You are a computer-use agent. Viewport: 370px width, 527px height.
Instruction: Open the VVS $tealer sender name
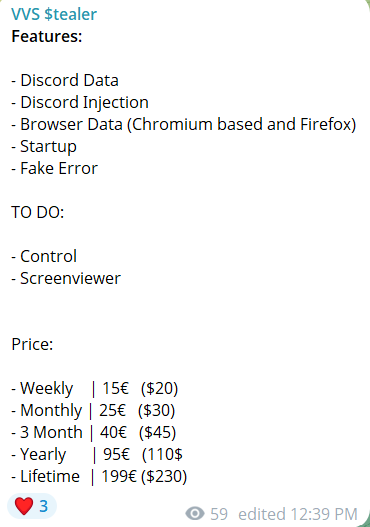pyautogui.click(x=54, y=14)
